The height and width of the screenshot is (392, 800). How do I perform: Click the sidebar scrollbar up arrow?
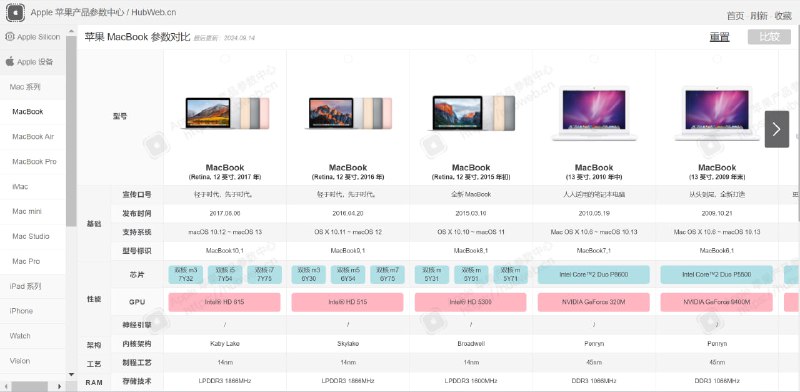coord(71,30)
